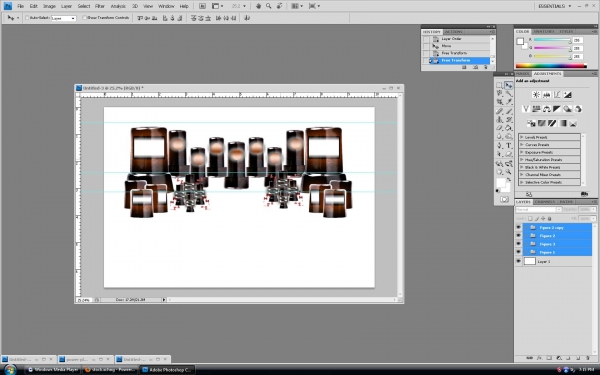Toggle visibility of Layer 1
This screenshot has height=375, width=600.
tap(518, 261)
